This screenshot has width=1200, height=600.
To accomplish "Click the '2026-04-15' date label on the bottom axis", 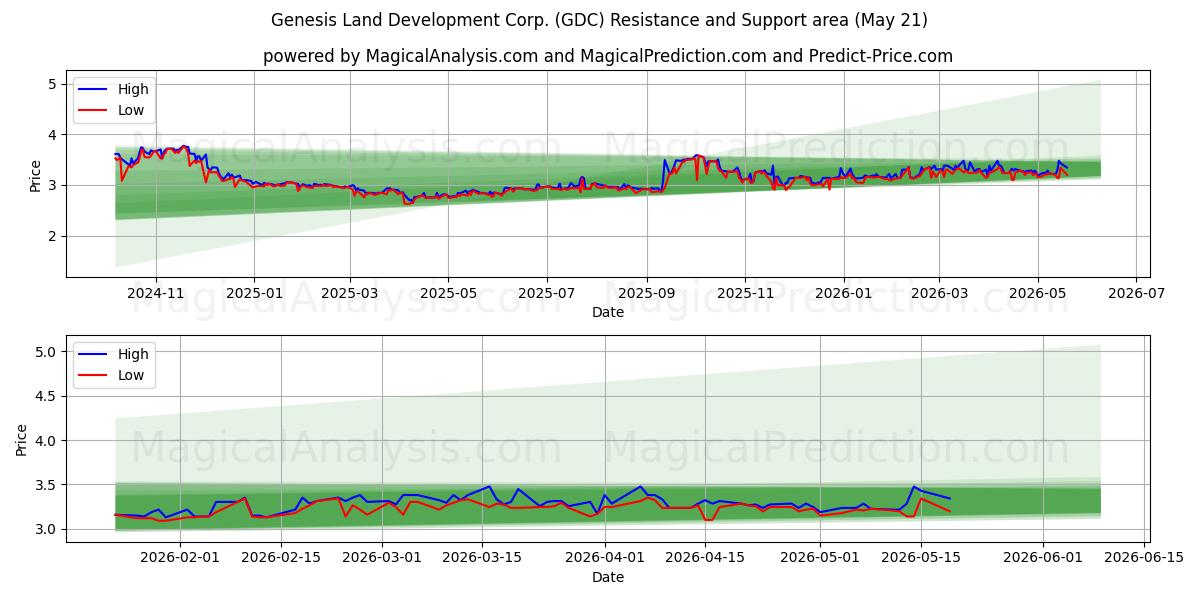I will (x=706, y=559).
